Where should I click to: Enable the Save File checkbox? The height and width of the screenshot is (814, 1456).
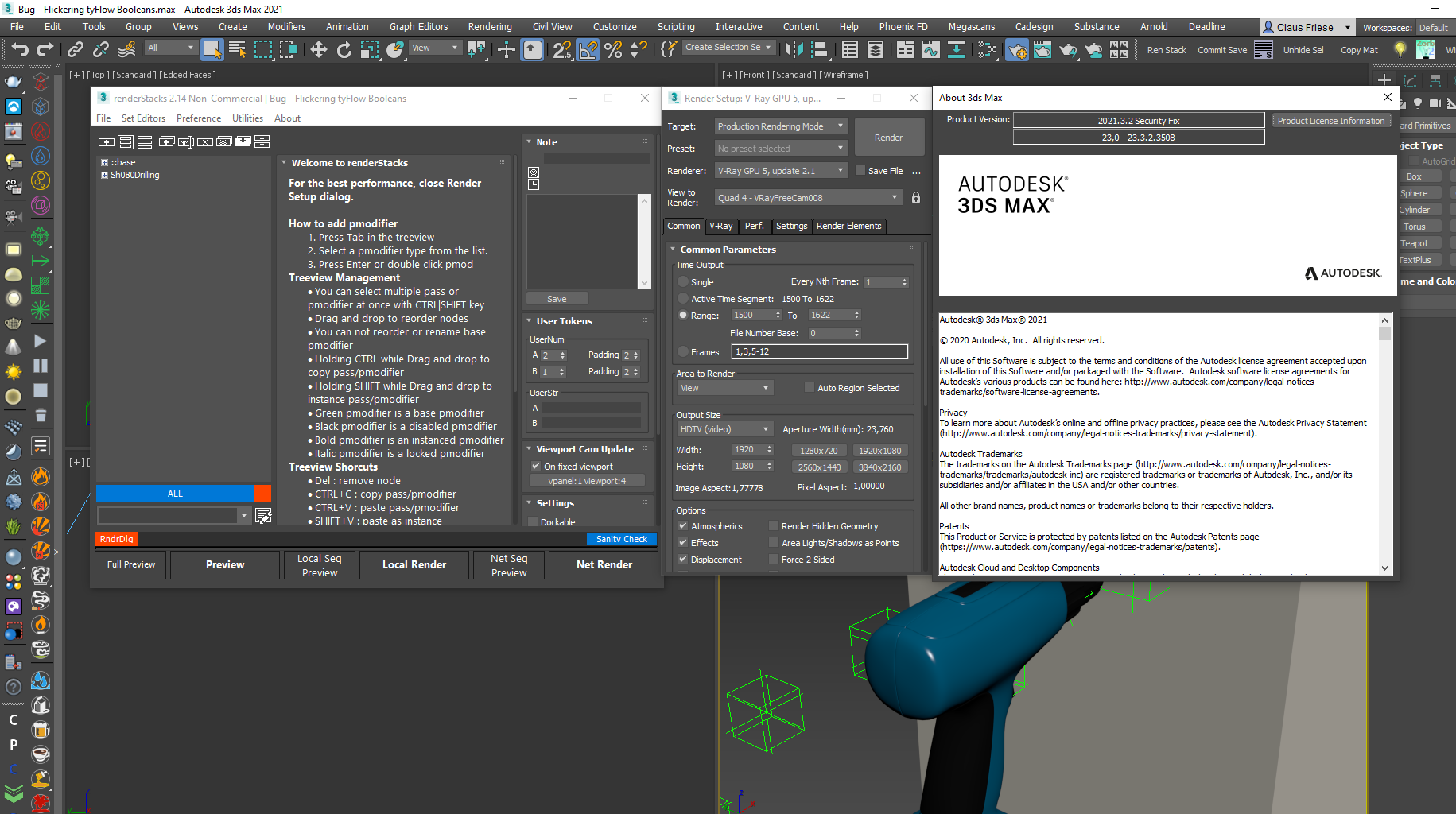click(860, 170)
